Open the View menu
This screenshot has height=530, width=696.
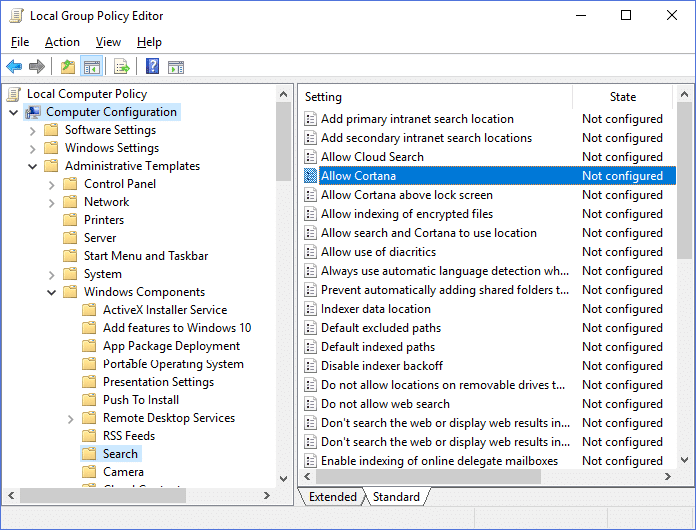[x=108, y=42]
